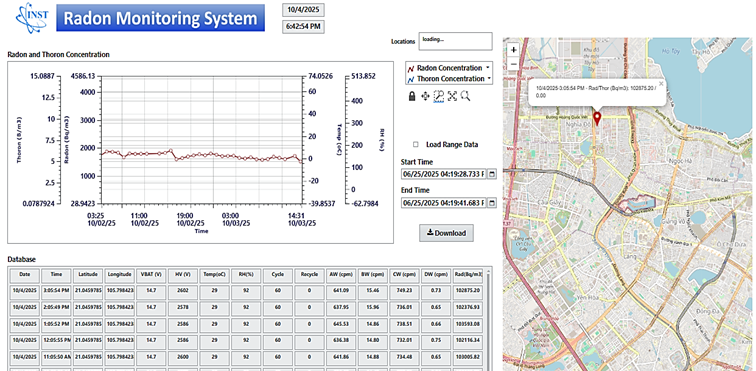Click the Cycle column header

tap(278, 275)
